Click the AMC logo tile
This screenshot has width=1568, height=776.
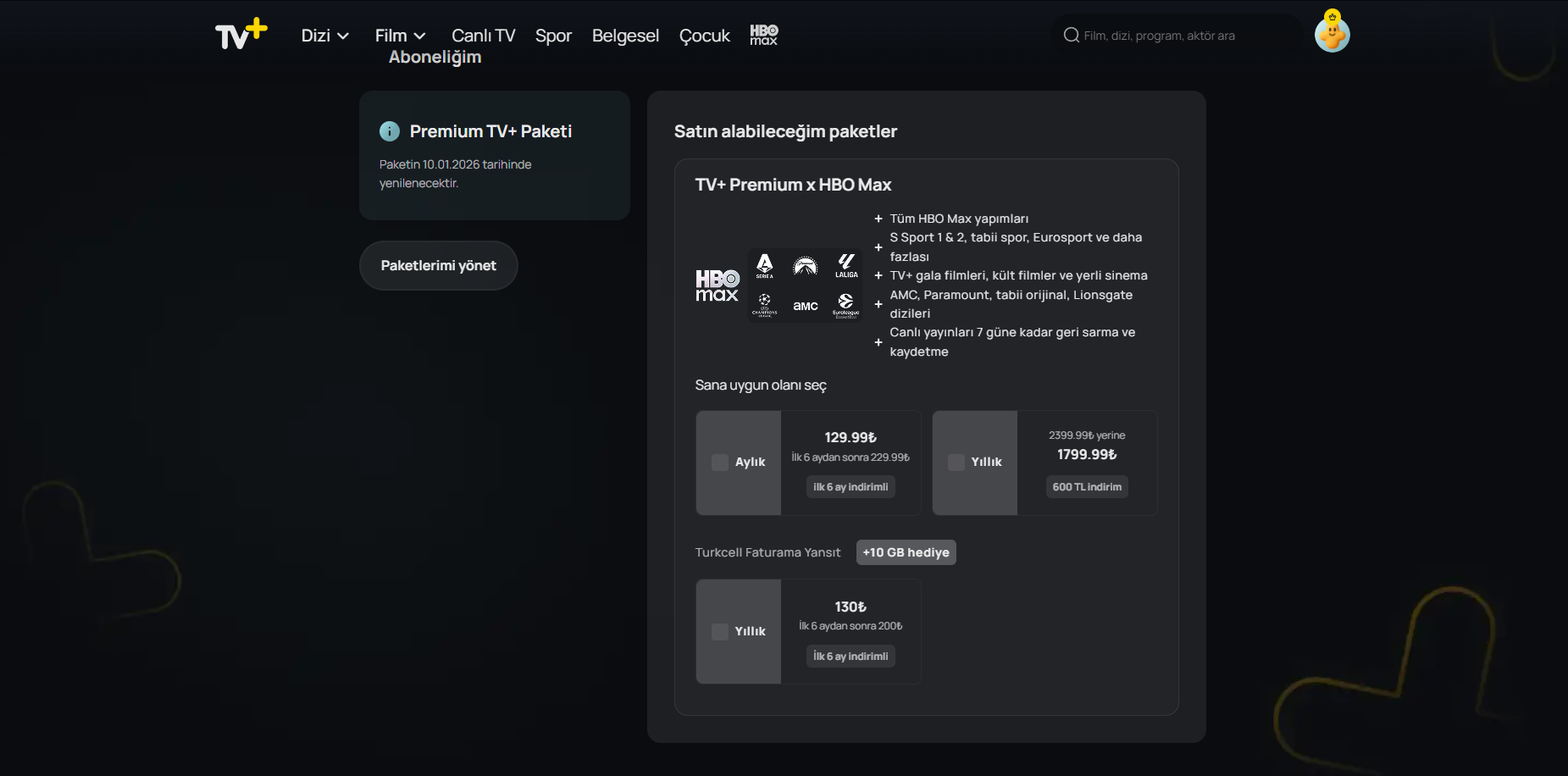(806, 305)
